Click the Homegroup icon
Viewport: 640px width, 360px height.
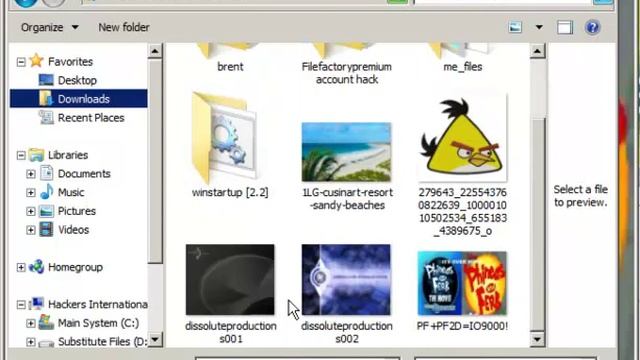click(36, 267)
